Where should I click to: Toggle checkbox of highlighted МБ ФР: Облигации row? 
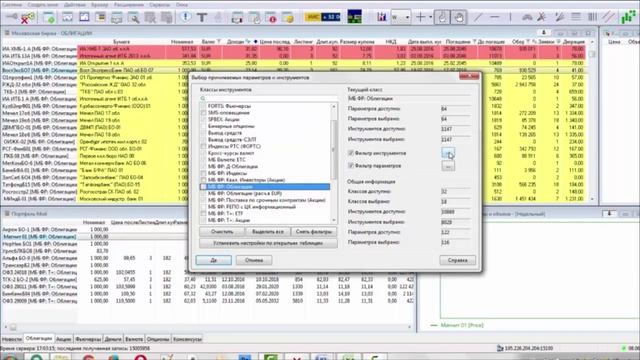pyautogui.click(x=203, y=187)
